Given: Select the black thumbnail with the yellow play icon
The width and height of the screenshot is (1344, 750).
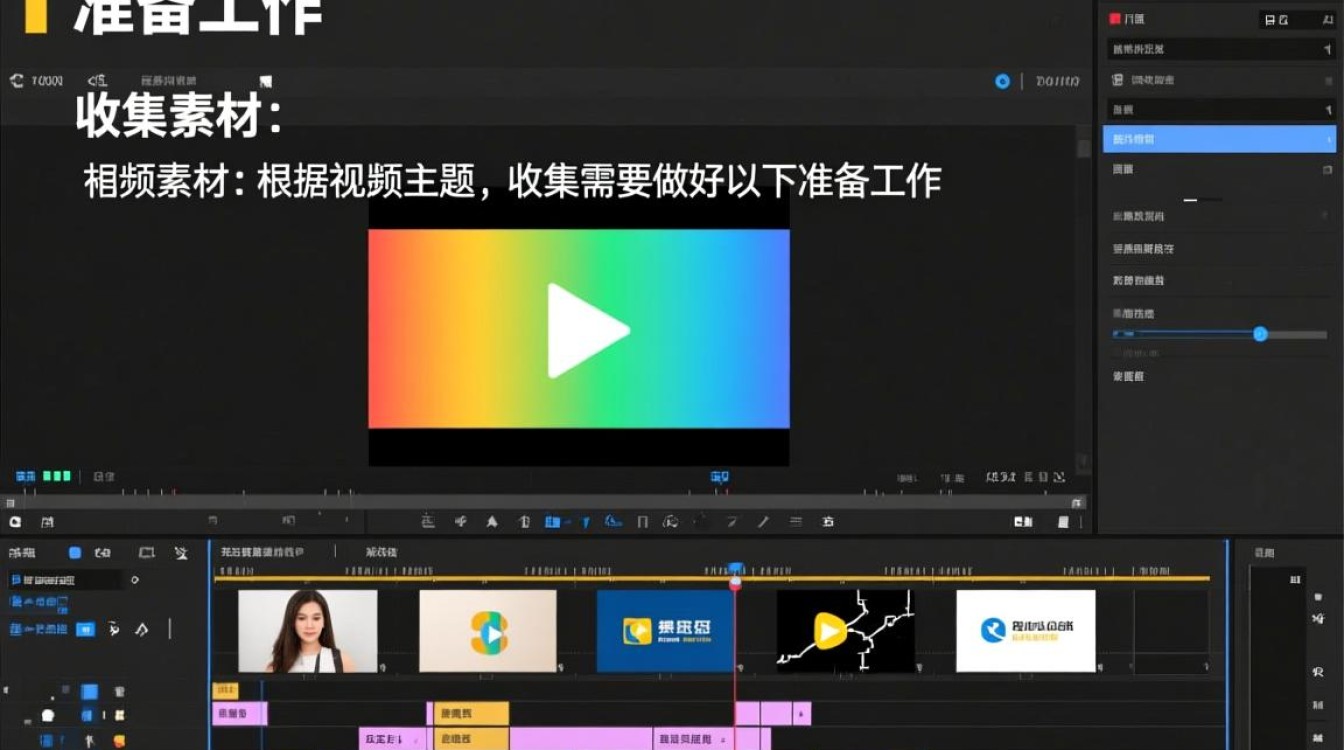Looking at the screenshot, I should click(846, 631).
